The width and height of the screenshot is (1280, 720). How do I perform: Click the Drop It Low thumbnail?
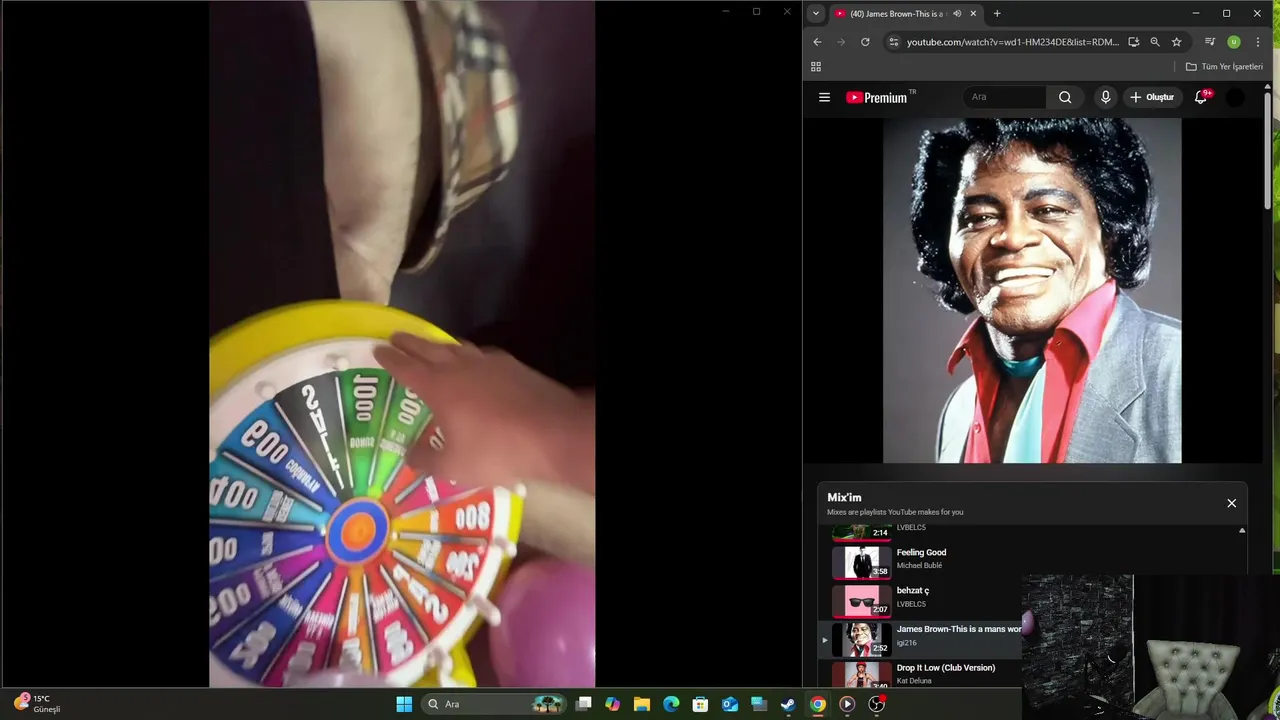[861, 676]
